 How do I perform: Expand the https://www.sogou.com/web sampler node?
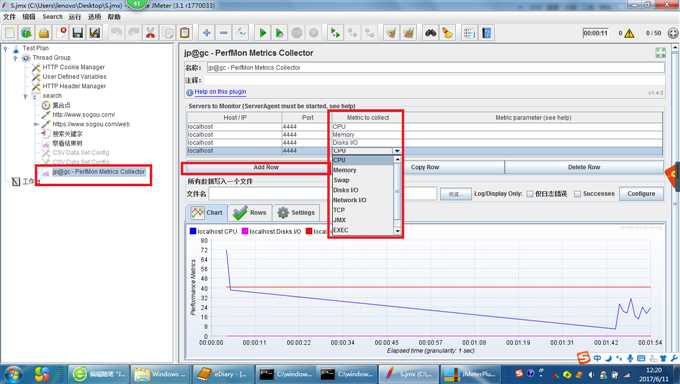point(36,124)
